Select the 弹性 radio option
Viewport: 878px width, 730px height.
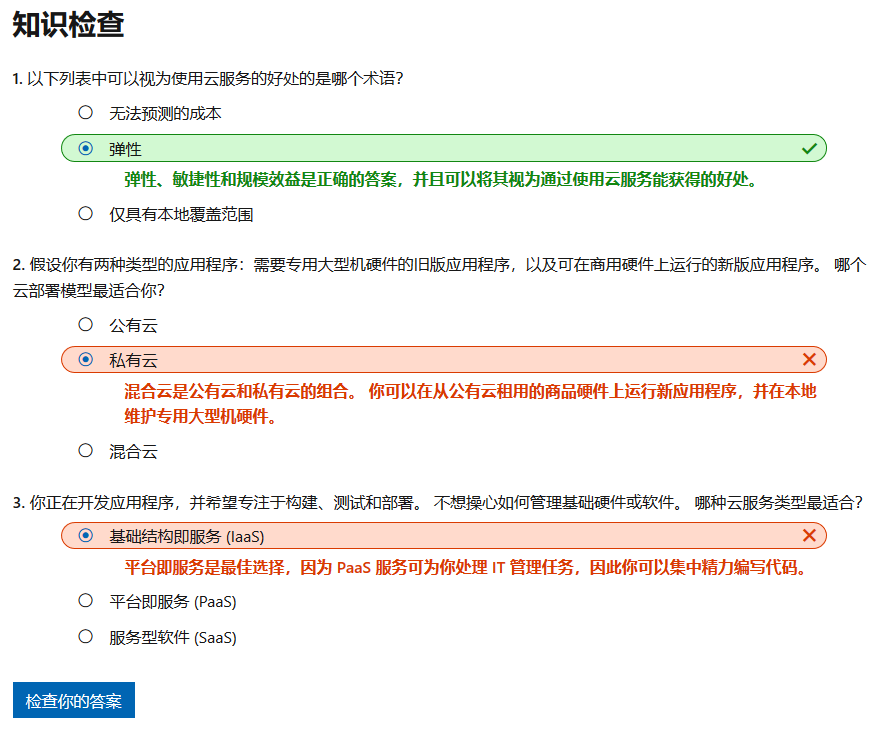pos(86,148)
